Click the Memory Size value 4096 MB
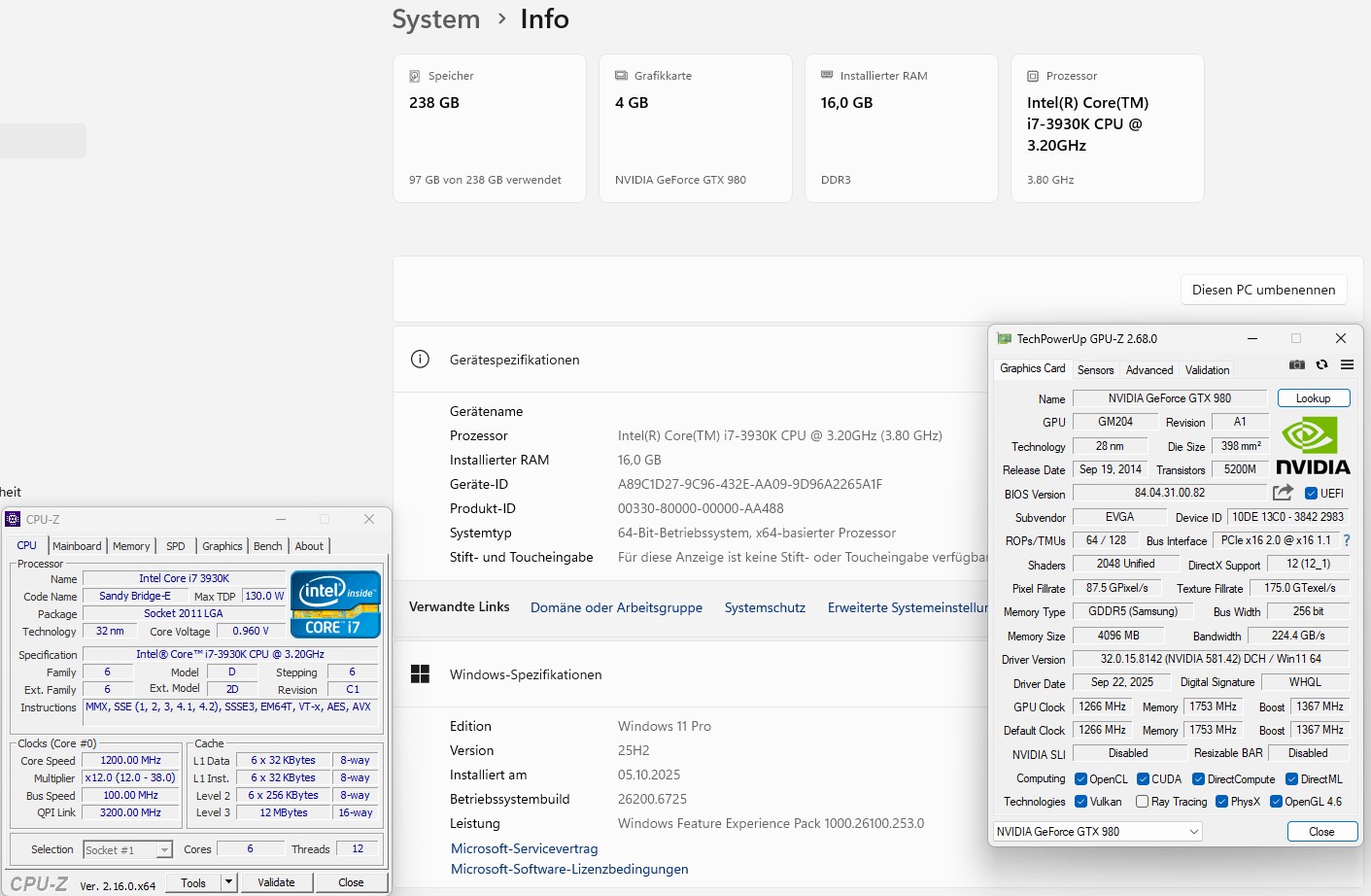Image resolution: width=1371 pixels, height=896 pixels. pos(1118,636)
